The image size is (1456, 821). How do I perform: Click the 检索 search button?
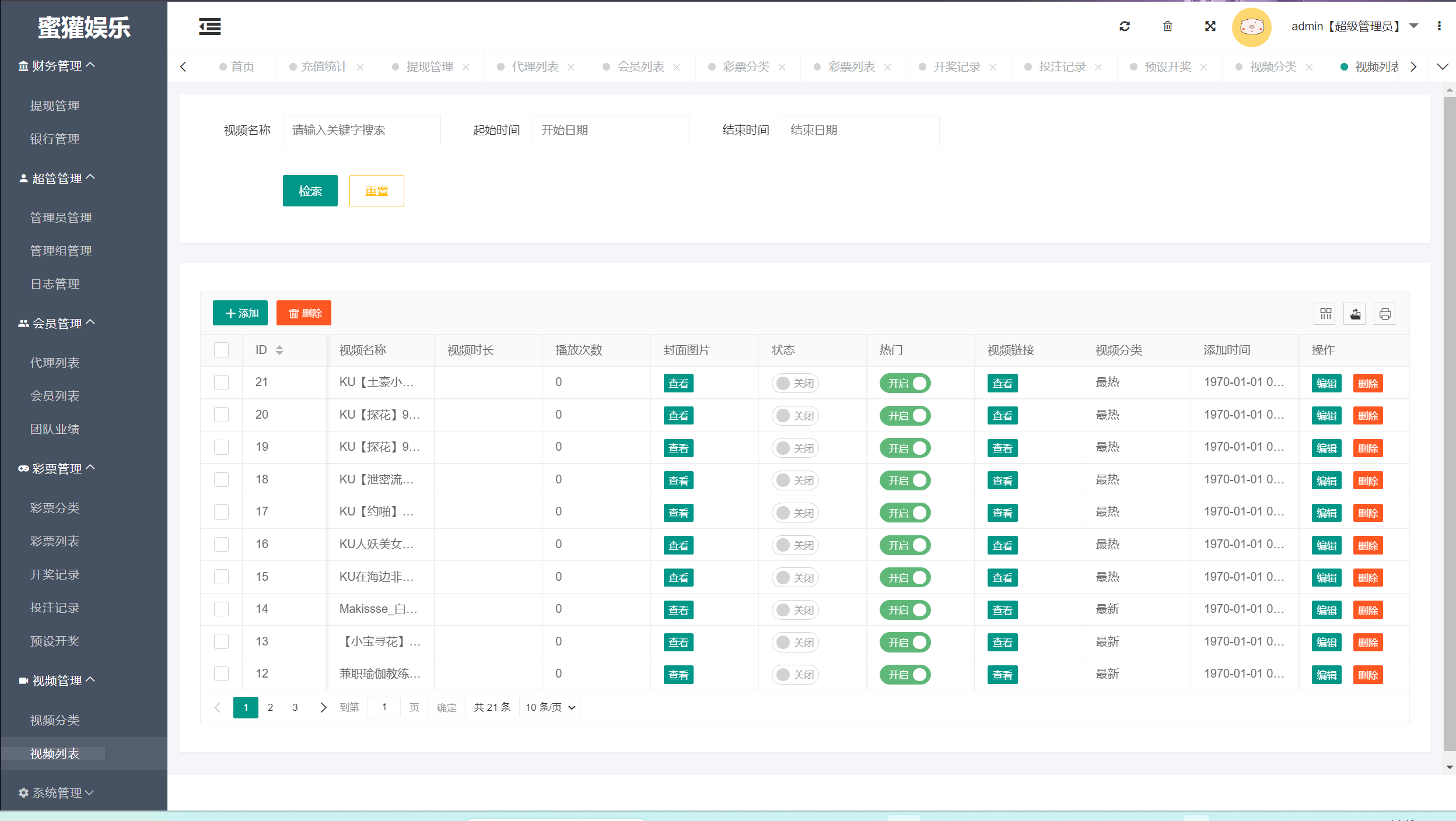pyautogui.click(x=310, y=191)
